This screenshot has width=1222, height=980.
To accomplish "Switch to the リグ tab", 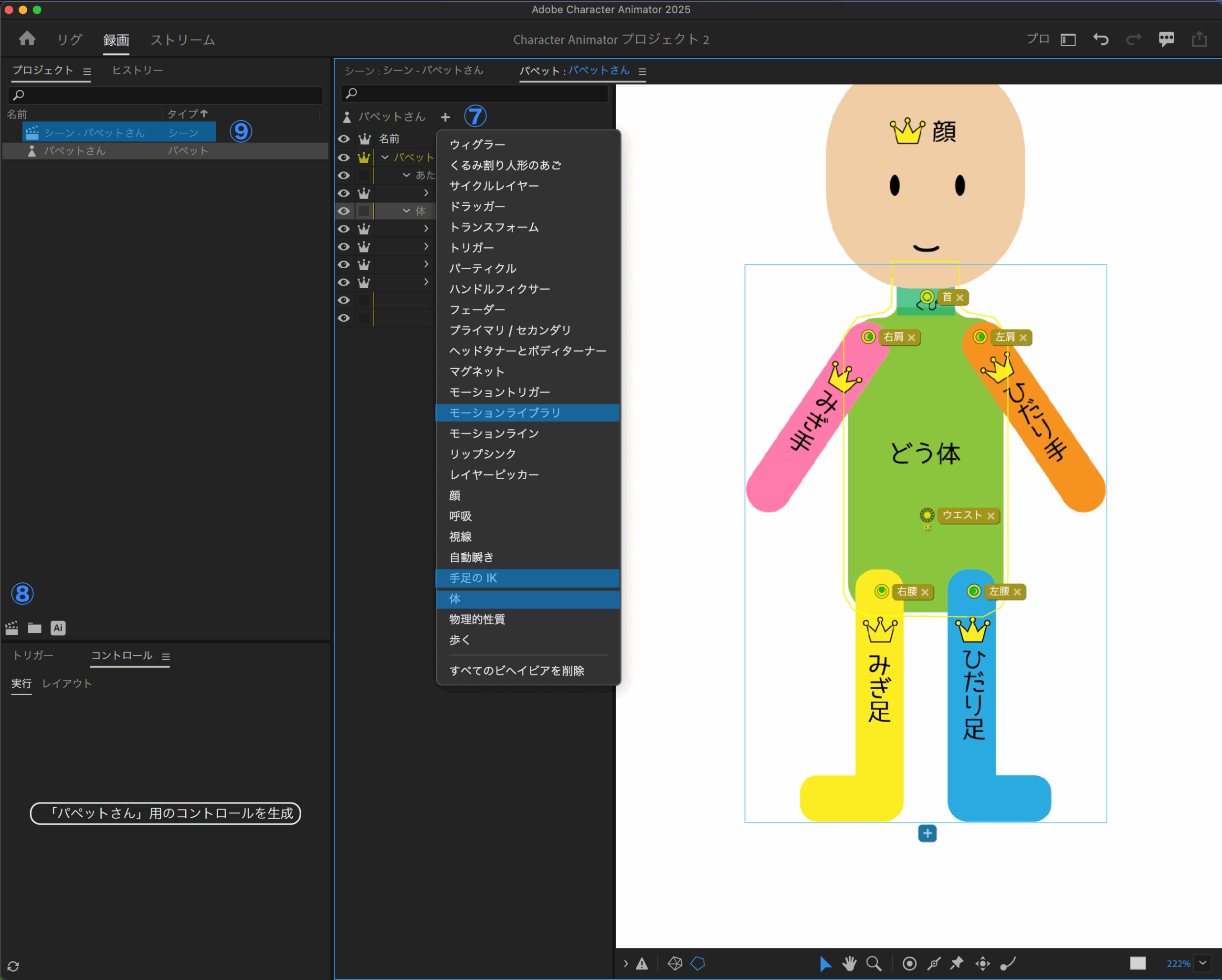I will point(69,40).
